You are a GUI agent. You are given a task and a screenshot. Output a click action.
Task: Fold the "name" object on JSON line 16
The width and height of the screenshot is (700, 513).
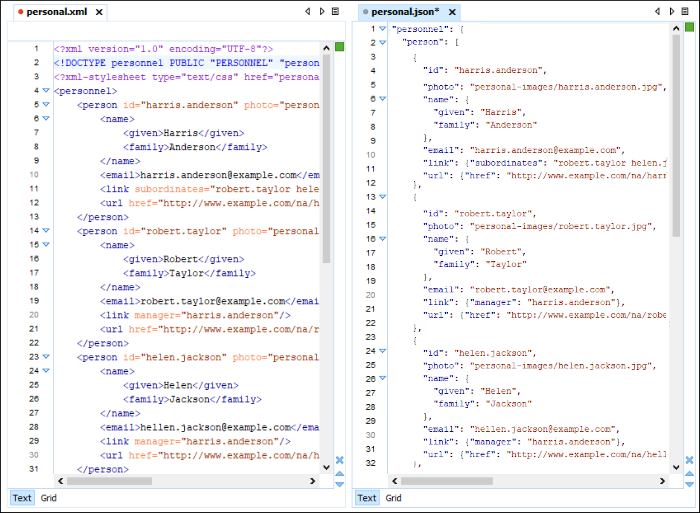pos(383,239)
